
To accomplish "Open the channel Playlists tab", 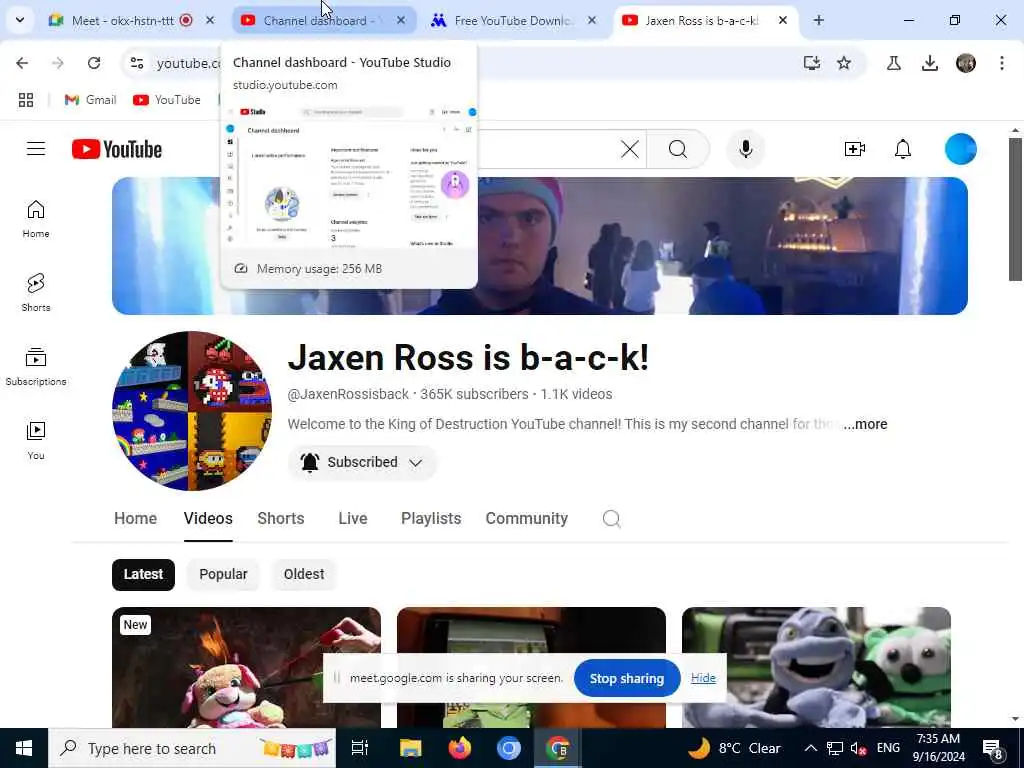I will [431, 519].
